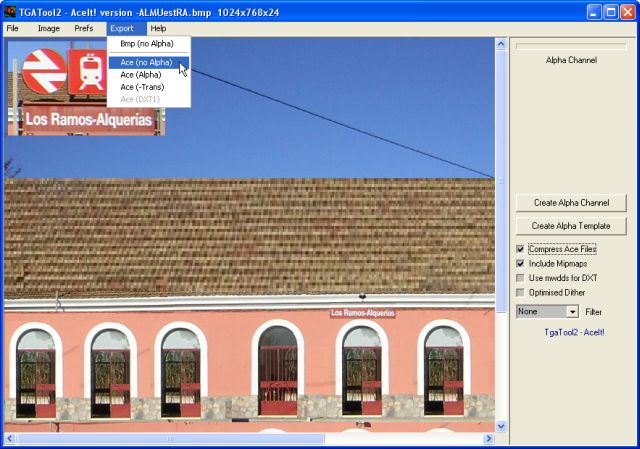Viewport: 640px width, 449px height.
Task: Uncheck Compress Ace Files checkbox
Action: click(x=520, y=249)
